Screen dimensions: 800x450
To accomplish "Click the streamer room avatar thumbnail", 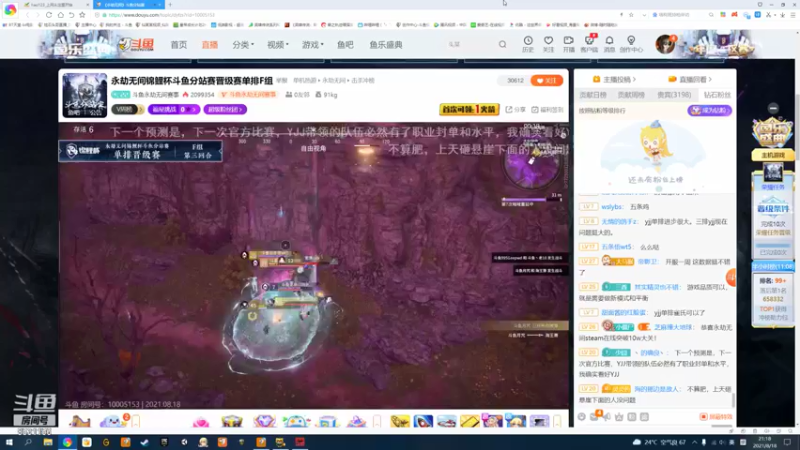I will (x=85, y=95).
